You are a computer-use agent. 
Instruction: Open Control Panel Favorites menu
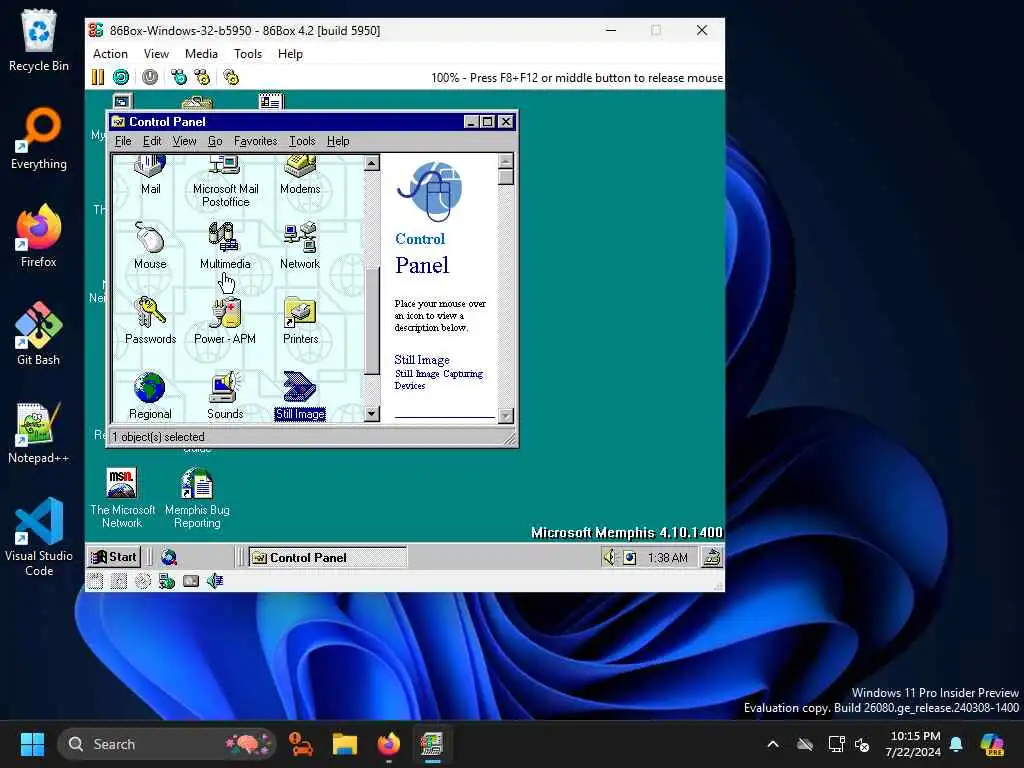click(x=255, y=141)
